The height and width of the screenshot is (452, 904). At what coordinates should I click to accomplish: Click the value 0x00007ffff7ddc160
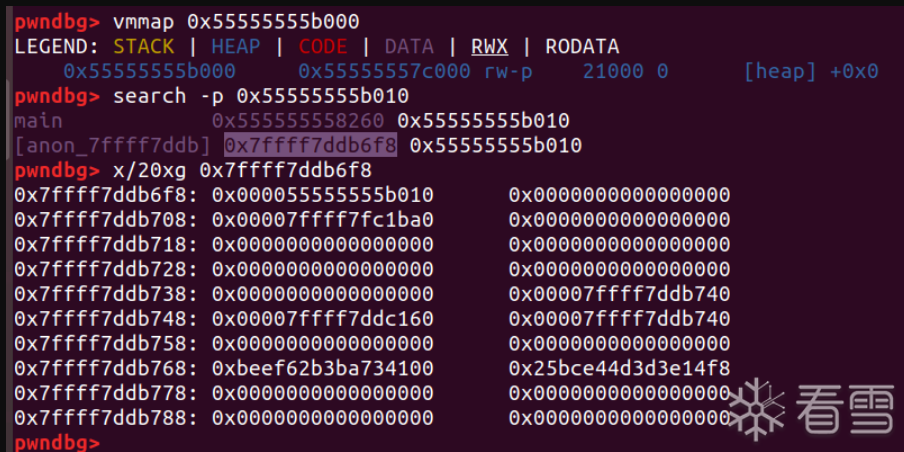(323, 319)
